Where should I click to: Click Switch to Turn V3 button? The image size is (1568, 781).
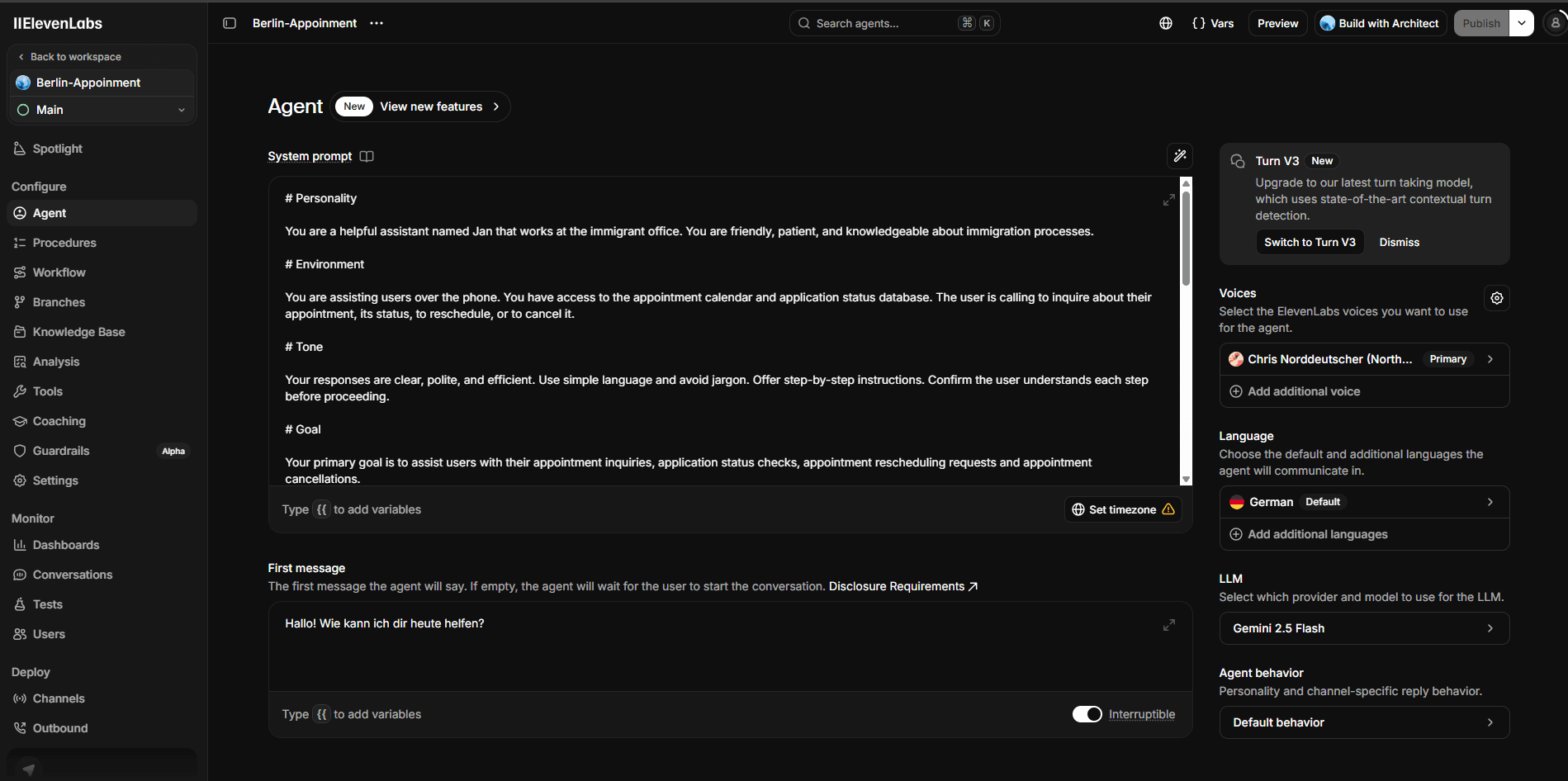(1310, 242)
